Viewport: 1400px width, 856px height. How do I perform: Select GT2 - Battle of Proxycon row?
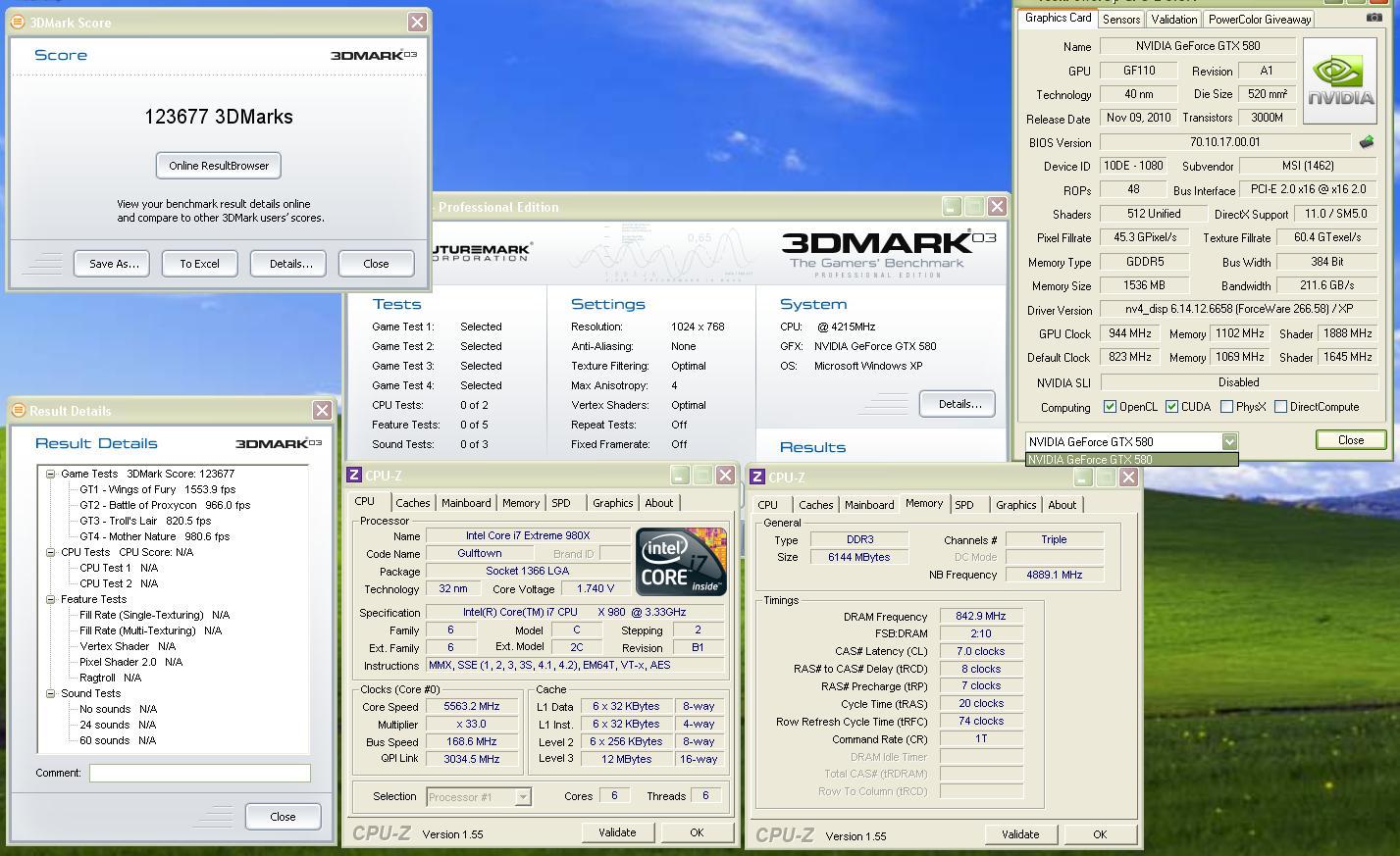pyautogui.click(x=164, y=505)
